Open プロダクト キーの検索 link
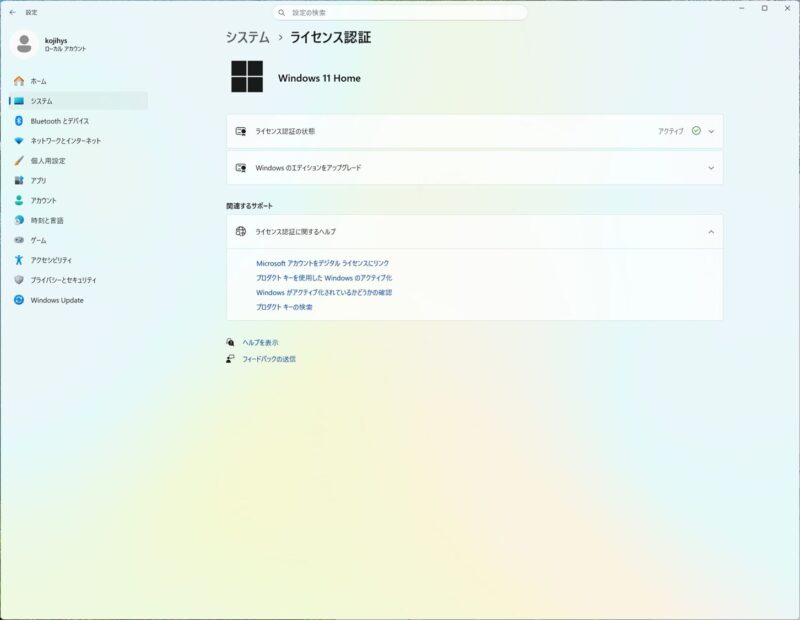This screenshot has width=800, height=620. [284, 307]
